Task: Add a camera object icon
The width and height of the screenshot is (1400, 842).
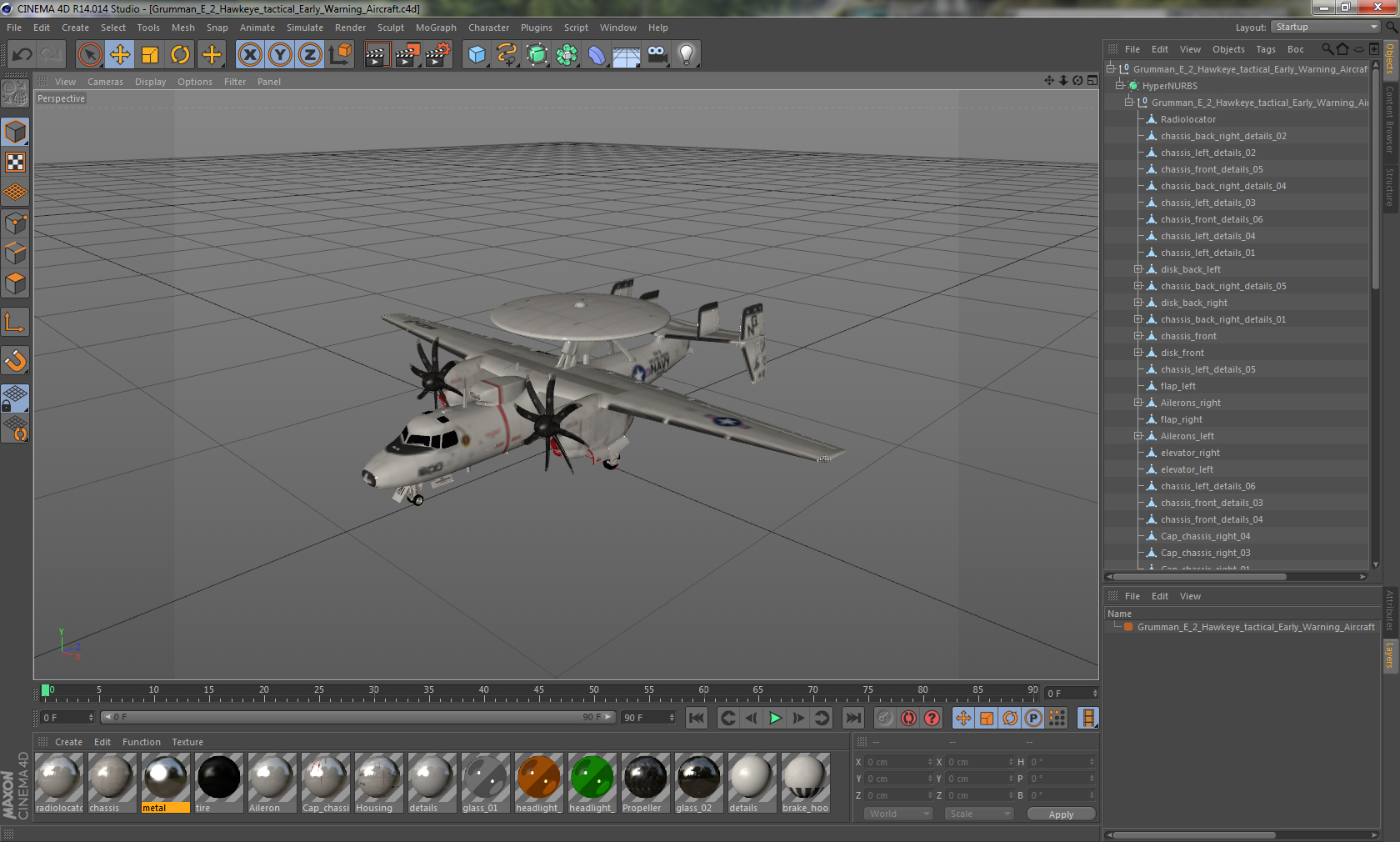Action: pos(657,55)
